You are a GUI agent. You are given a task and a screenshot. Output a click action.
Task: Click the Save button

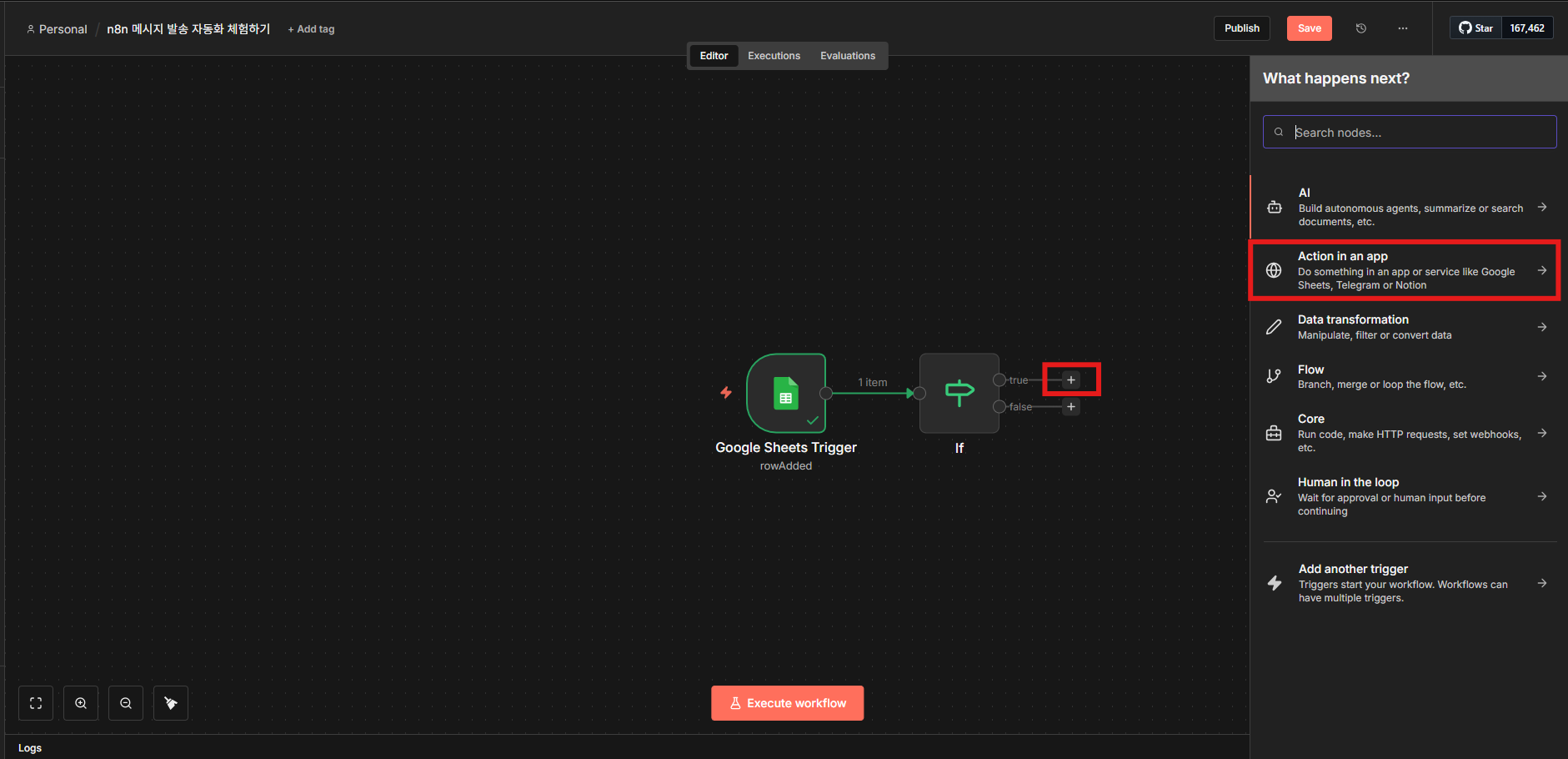click(x=1309, y=28)
